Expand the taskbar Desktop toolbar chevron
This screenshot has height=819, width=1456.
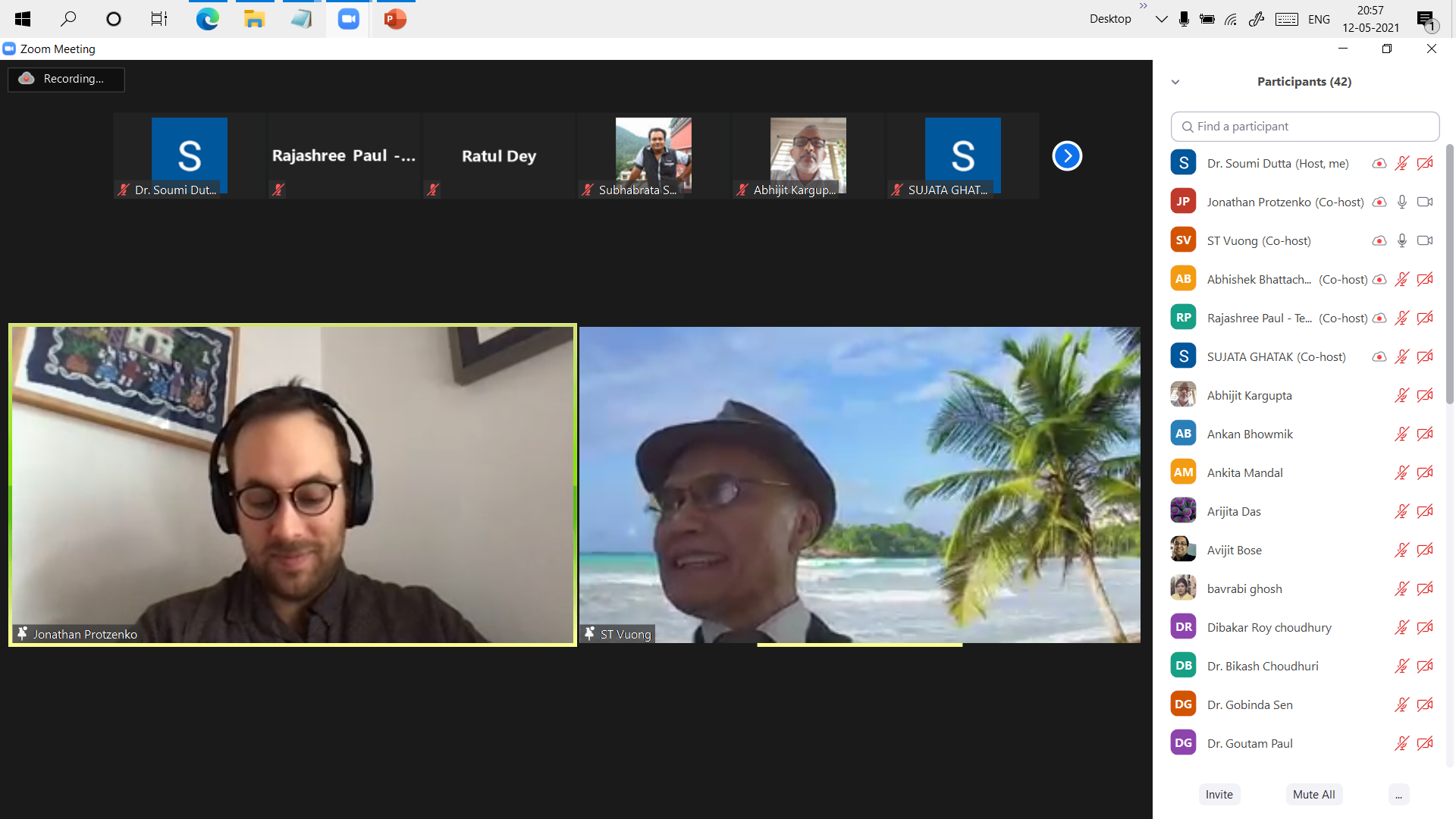point(1144,6)
